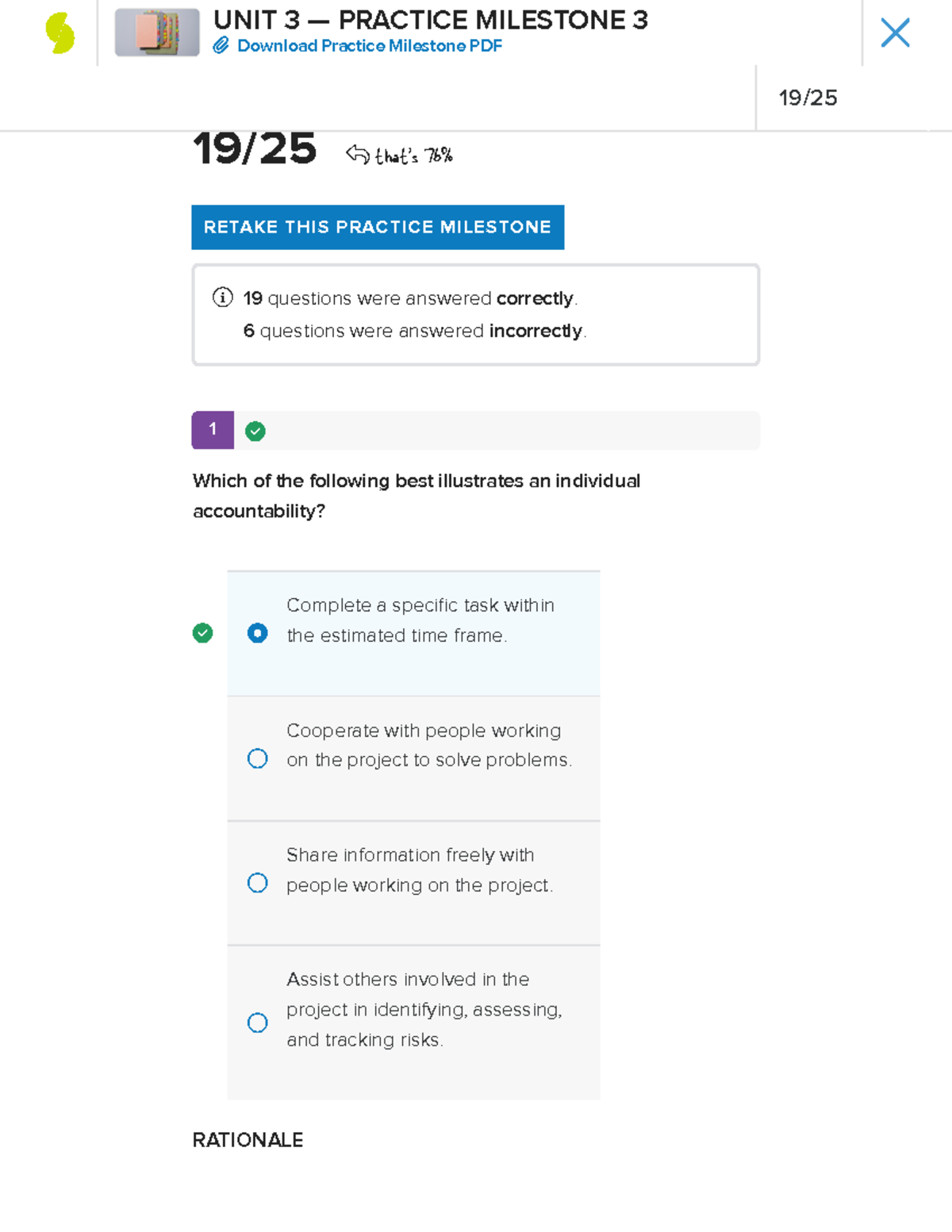The height and width of the screenshot is (1232, 952).
Task: Open Download Practice Milestone PDF link
Action: [x=369, y=46]
